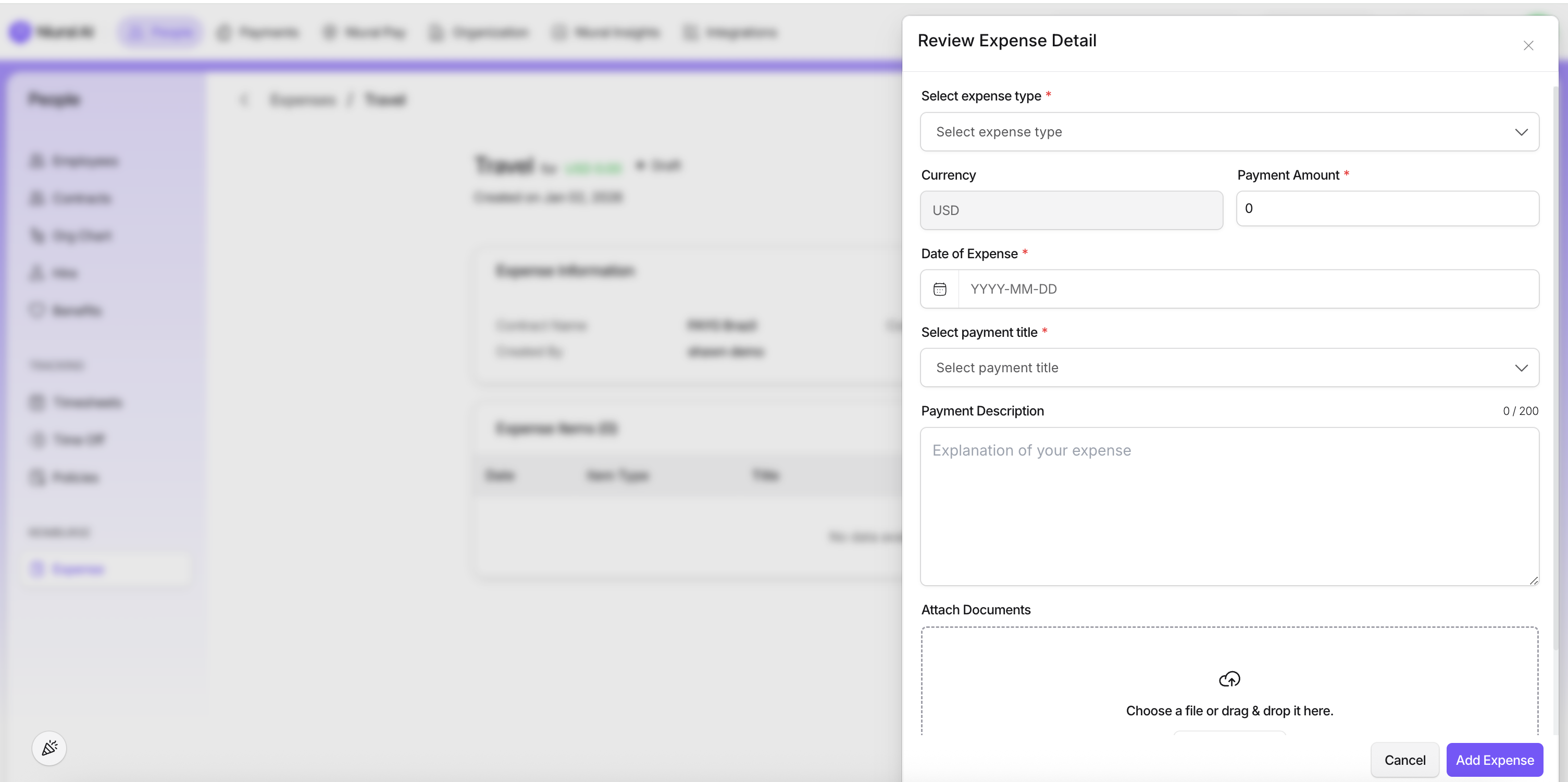1568x782 pixels.
Task: Click the Payment Description text area
Action: tap(1228, 507)
